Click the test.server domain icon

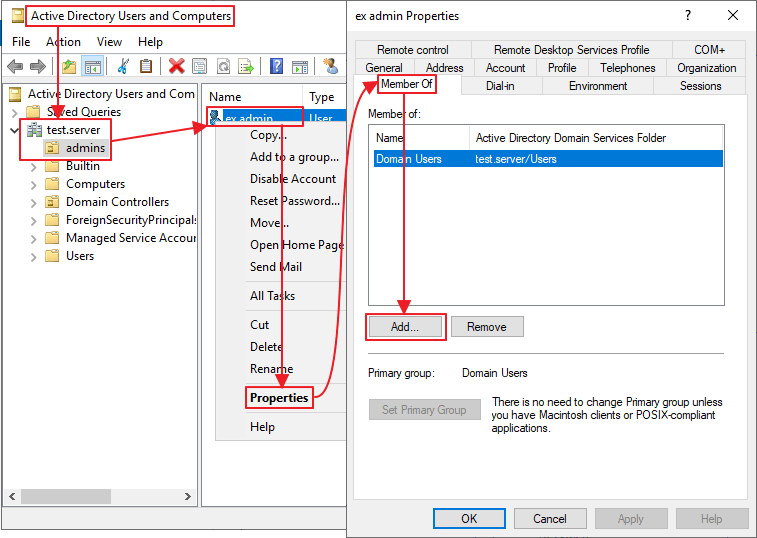34,130
